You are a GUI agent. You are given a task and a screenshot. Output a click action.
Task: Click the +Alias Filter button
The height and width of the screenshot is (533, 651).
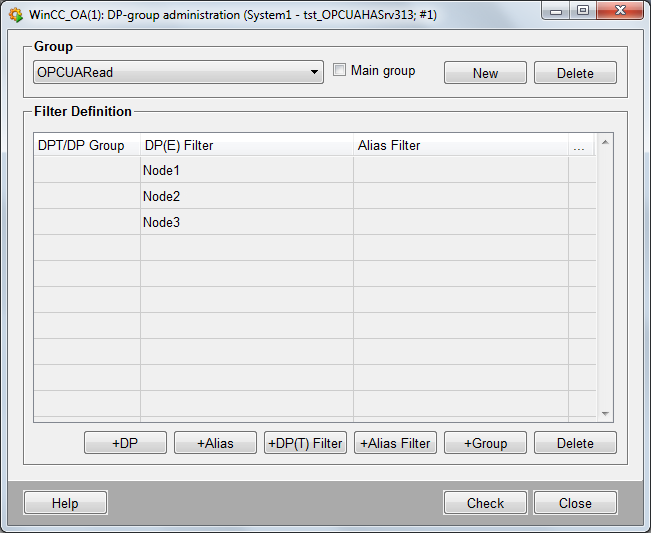pos(395,443)
